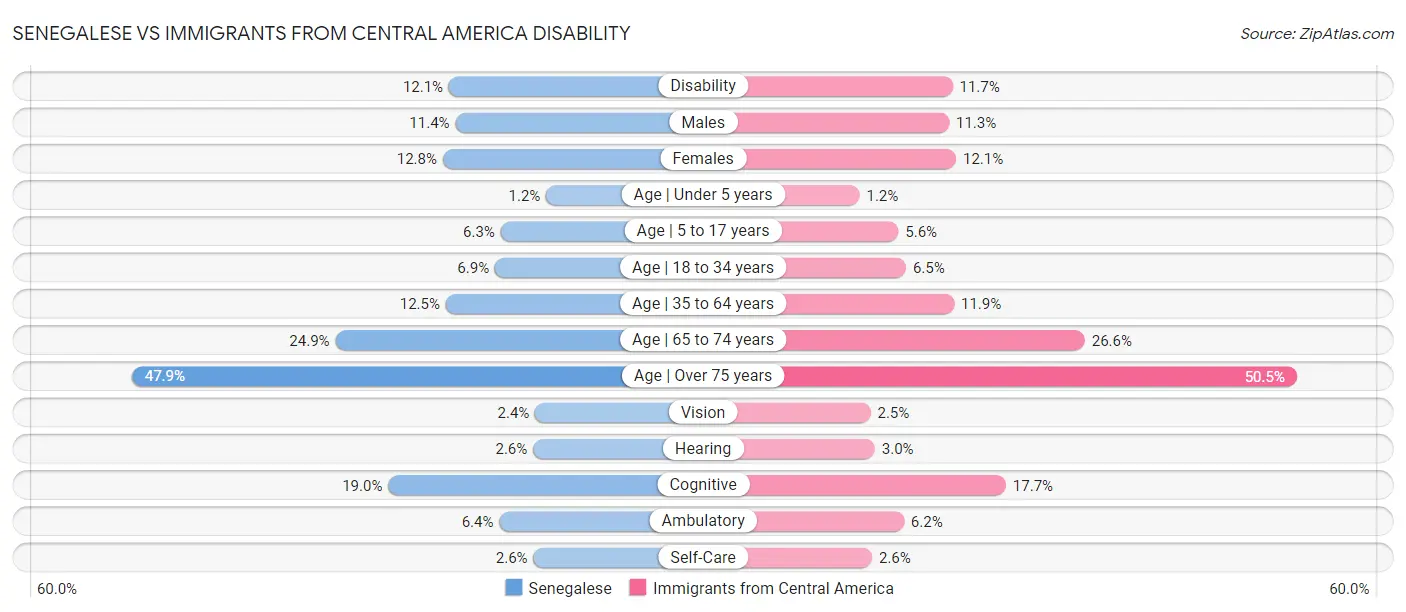Click the Immigrants from Central America pink swatch
The image size is (1406, 612).
[638, 588]
